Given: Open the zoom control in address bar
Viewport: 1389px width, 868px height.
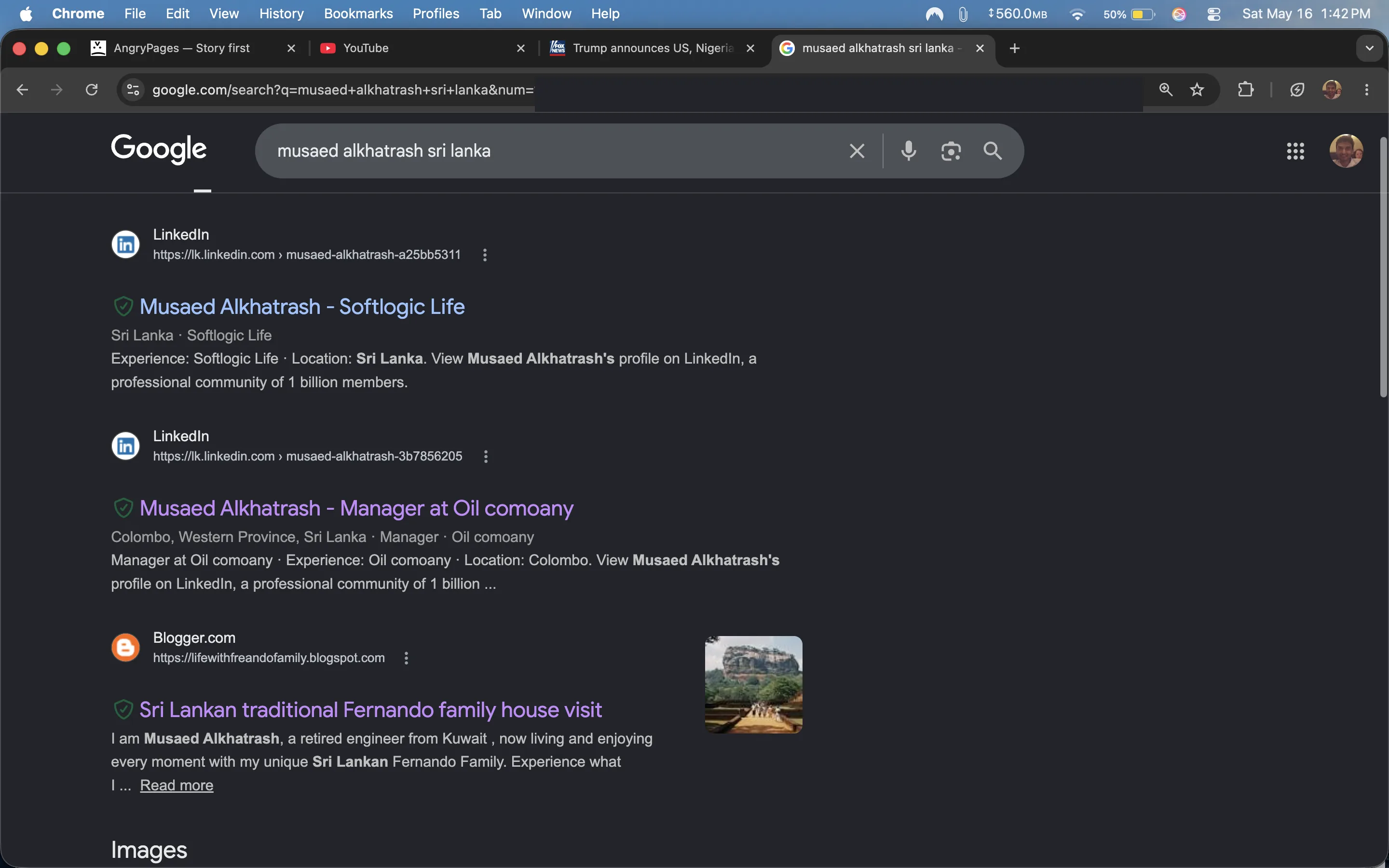Looking at the screenshot, I should (x=1166, y=90).
